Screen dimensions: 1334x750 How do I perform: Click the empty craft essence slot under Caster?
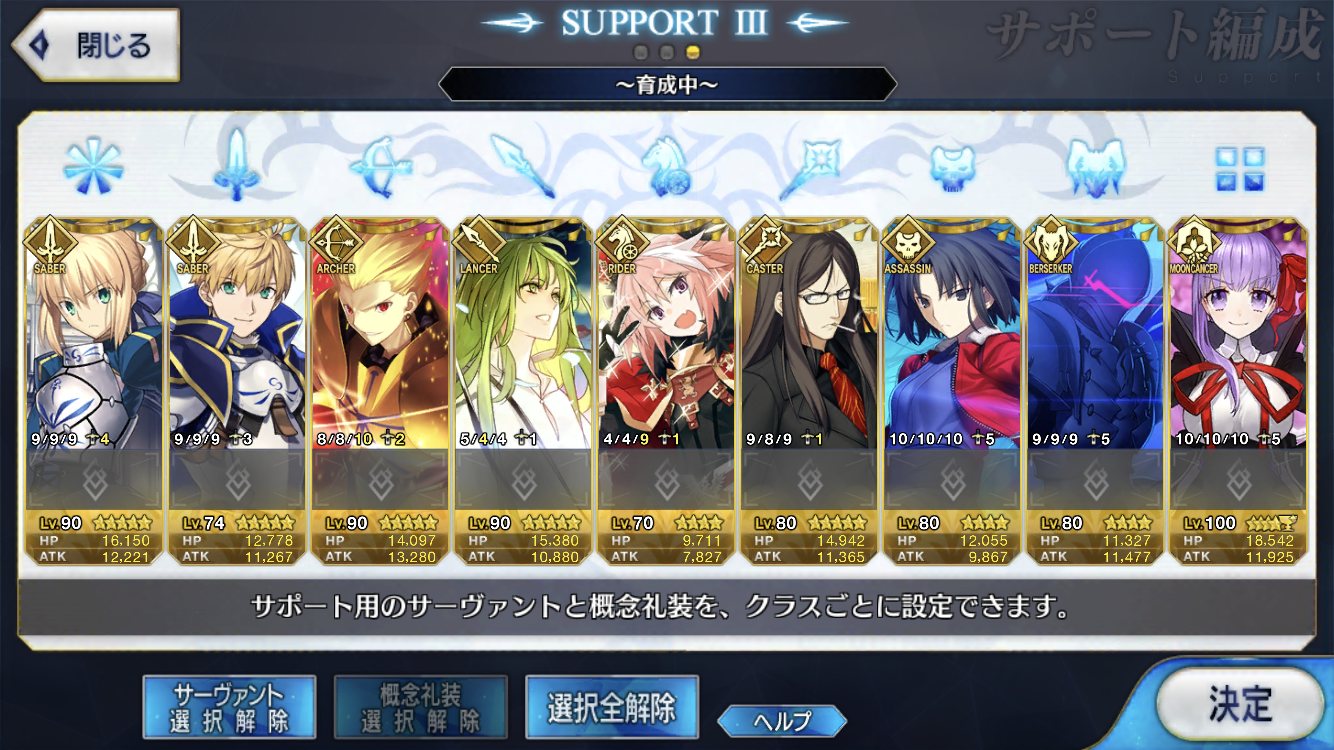point(808,480)
